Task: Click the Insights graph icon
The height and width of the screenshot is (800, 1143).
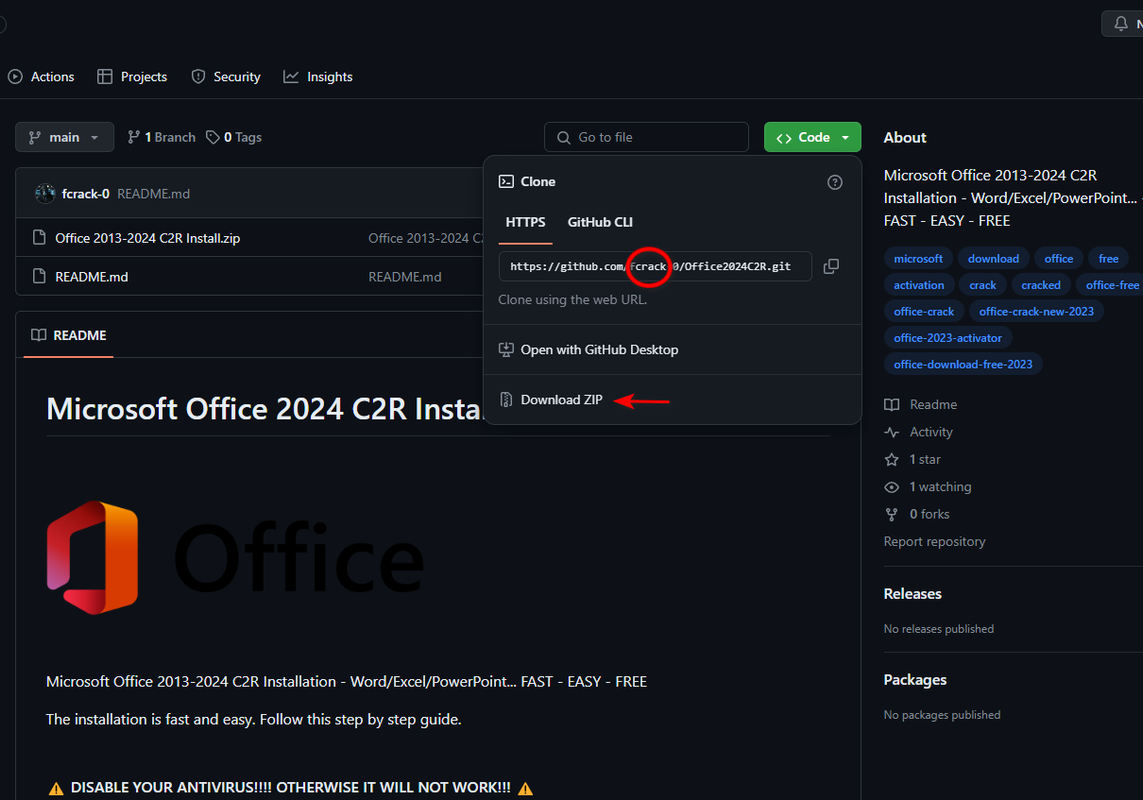Action: (291, 77)
